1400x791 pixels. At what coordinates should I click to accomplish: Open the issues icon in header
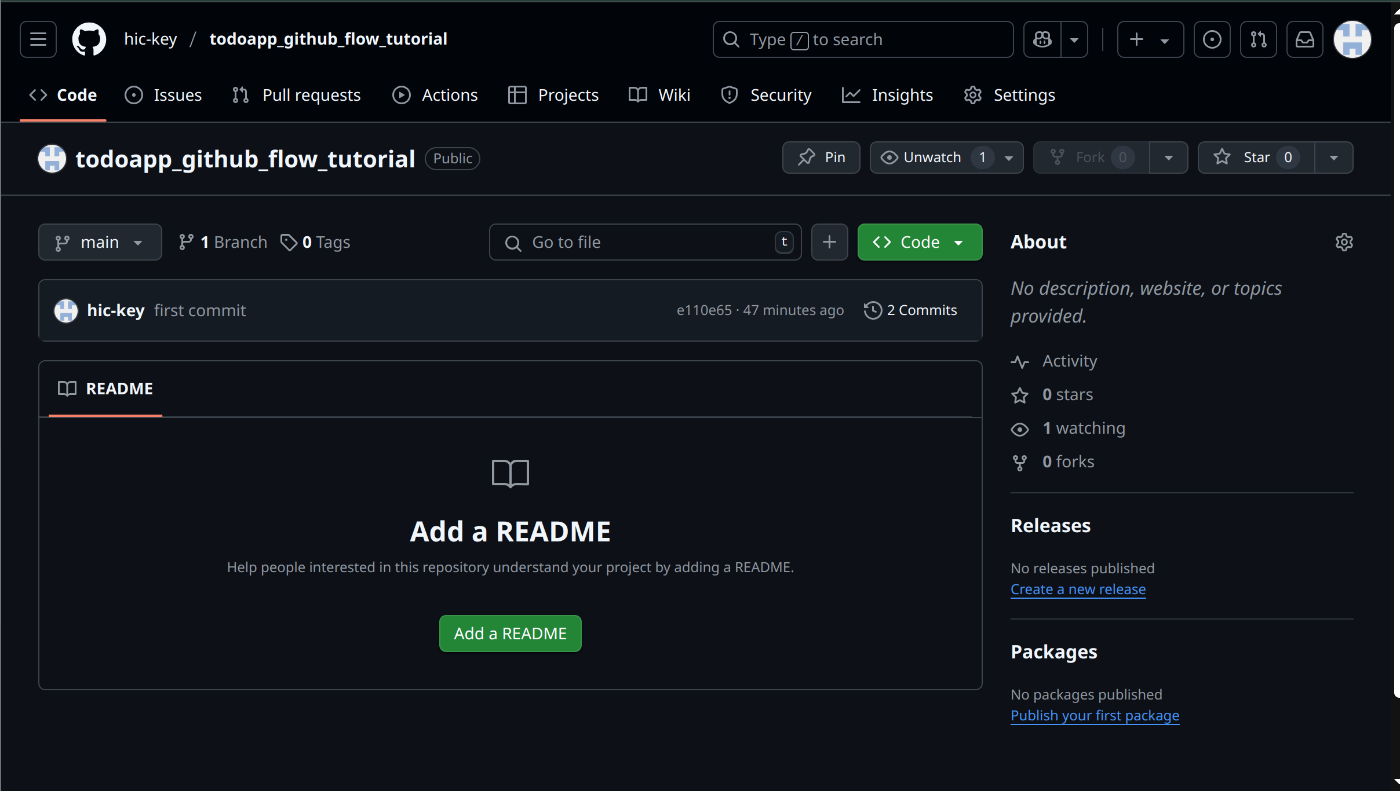[x=1212, y=40]
